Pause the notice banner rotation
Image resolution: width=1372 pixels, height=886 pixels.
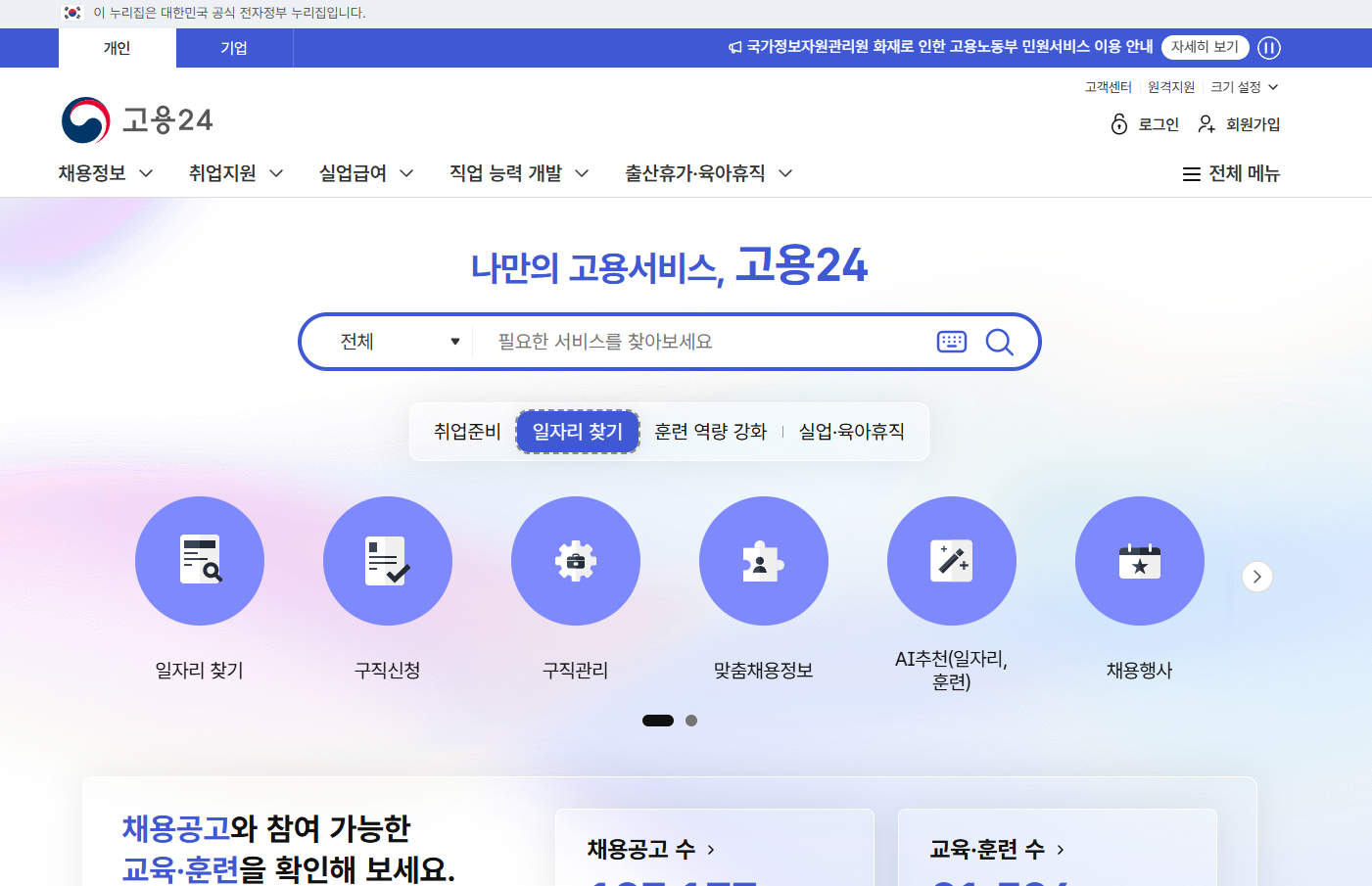1268,47
